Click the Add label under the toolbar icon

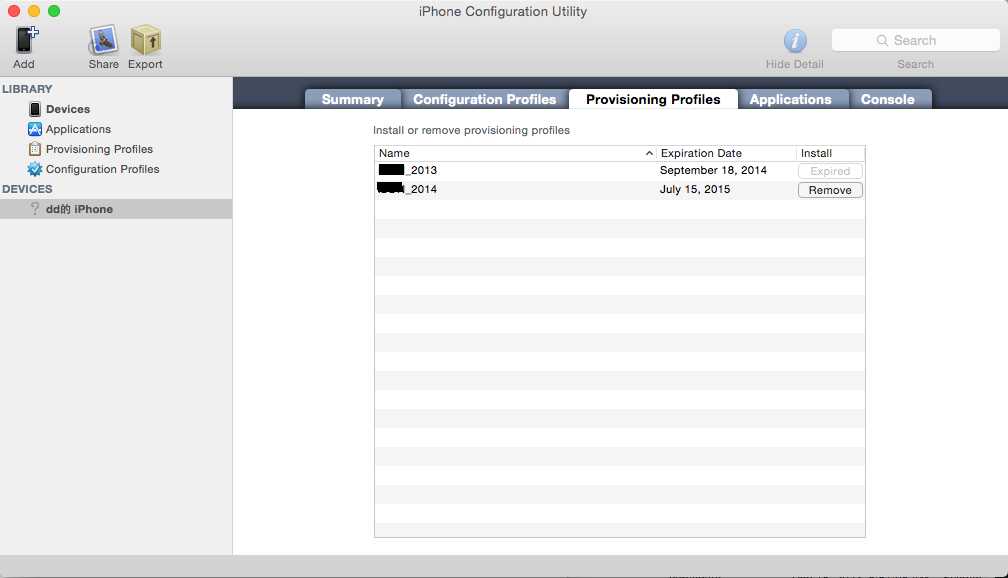tap(24, 64)
